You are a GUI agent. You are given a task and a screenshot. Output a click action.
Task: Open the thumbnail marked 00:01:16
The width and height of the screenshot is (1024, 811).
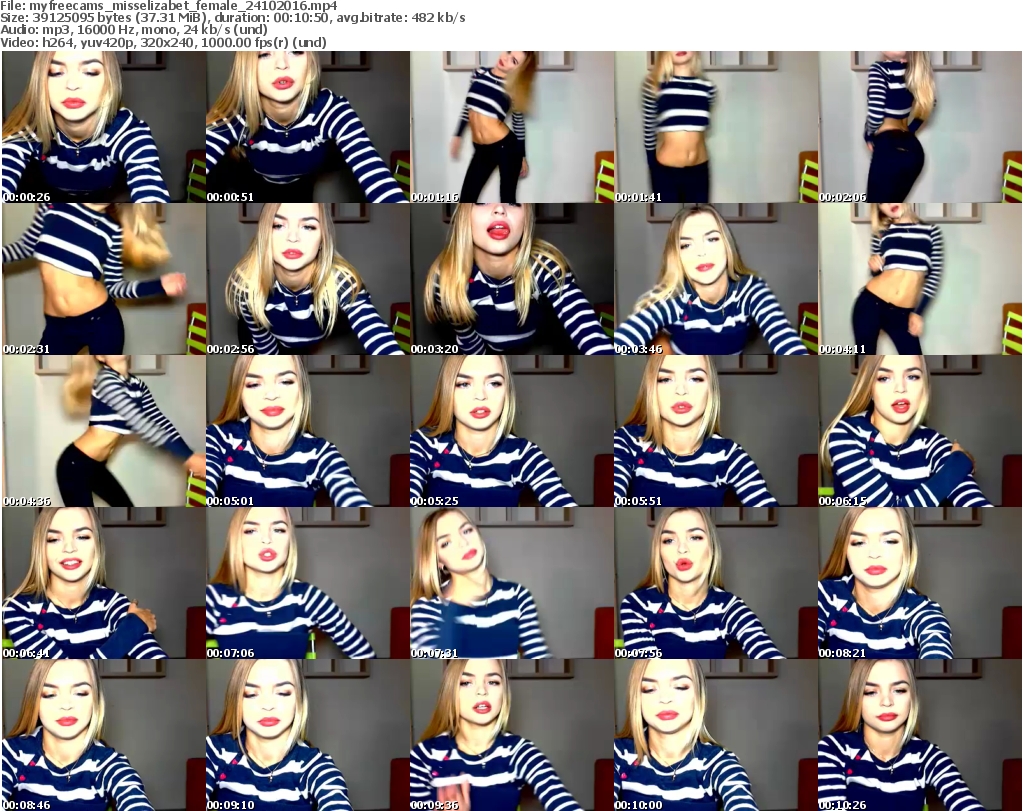coord(511,127)
